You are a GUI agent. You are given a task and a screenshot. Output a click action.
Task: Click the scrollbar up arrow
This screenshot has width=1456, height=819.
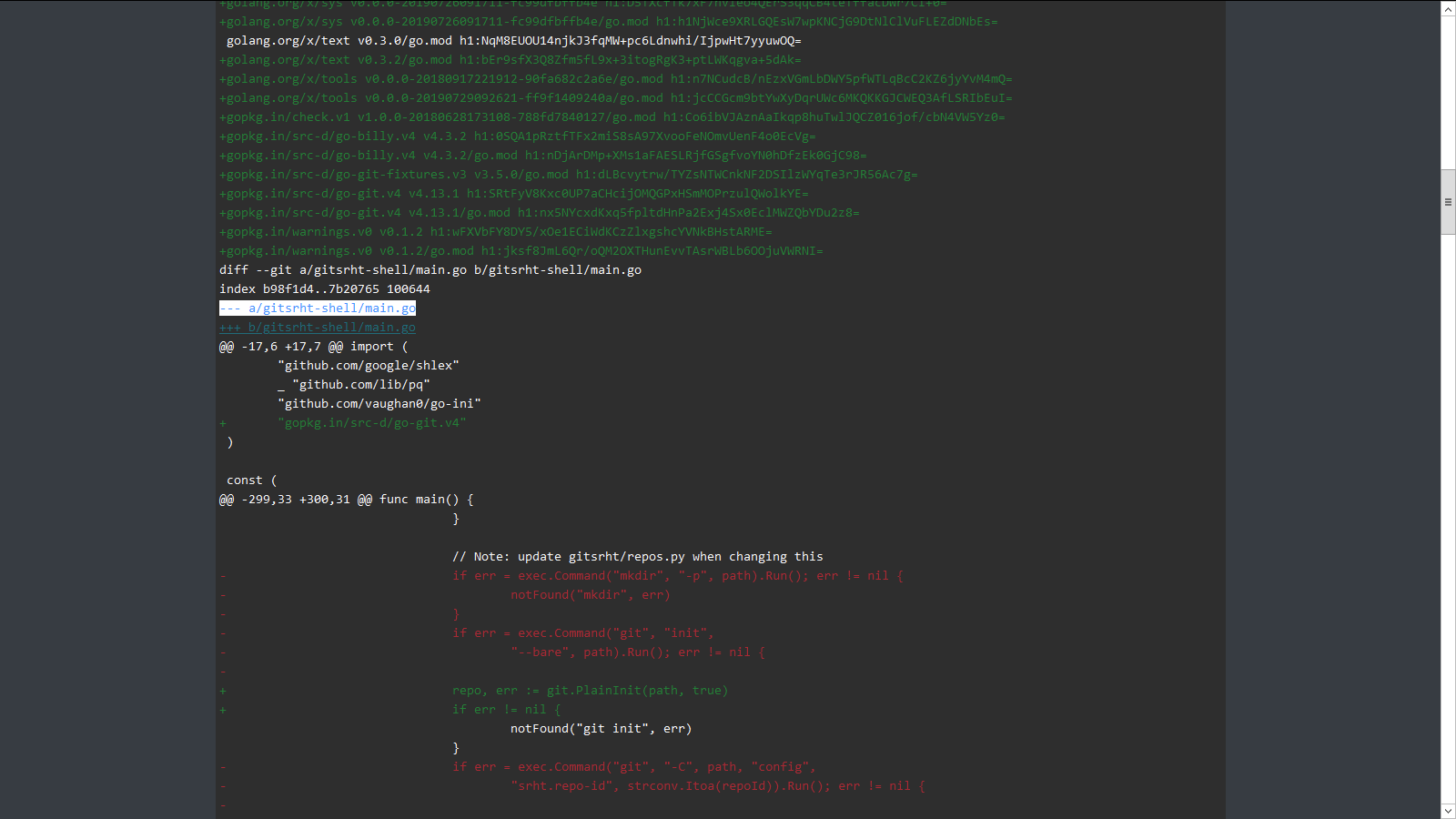point(1448,8)
